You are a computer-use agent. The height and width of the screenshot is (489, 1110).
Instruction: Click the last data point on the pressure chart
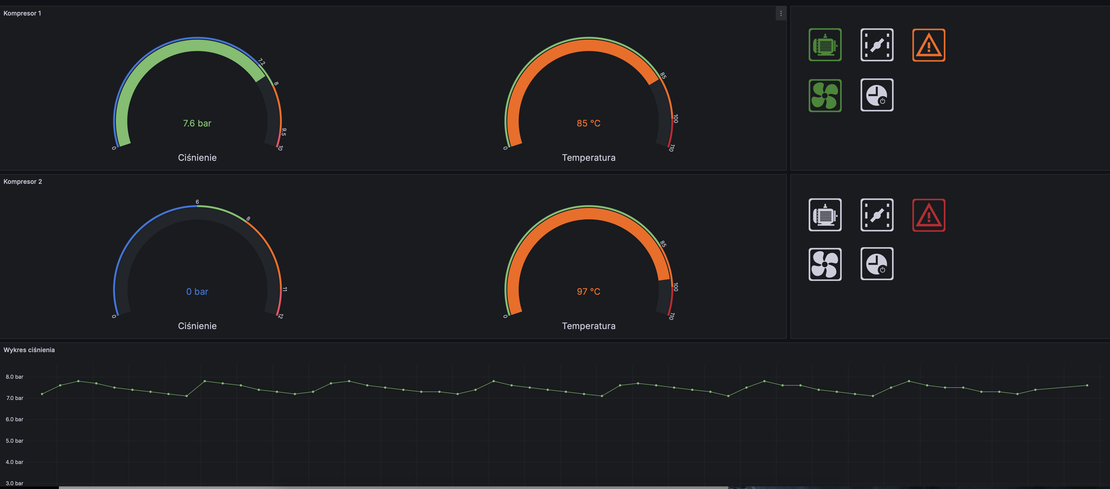pyautogui.click(x=1087, y=385)
